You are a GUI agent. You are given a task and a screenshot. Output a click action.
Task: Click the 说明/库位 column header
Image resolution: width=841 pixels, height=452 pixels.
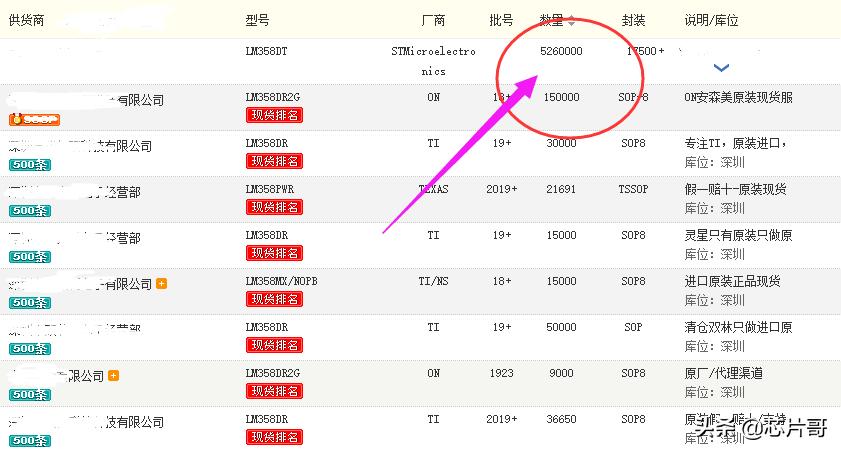point(711,21)
